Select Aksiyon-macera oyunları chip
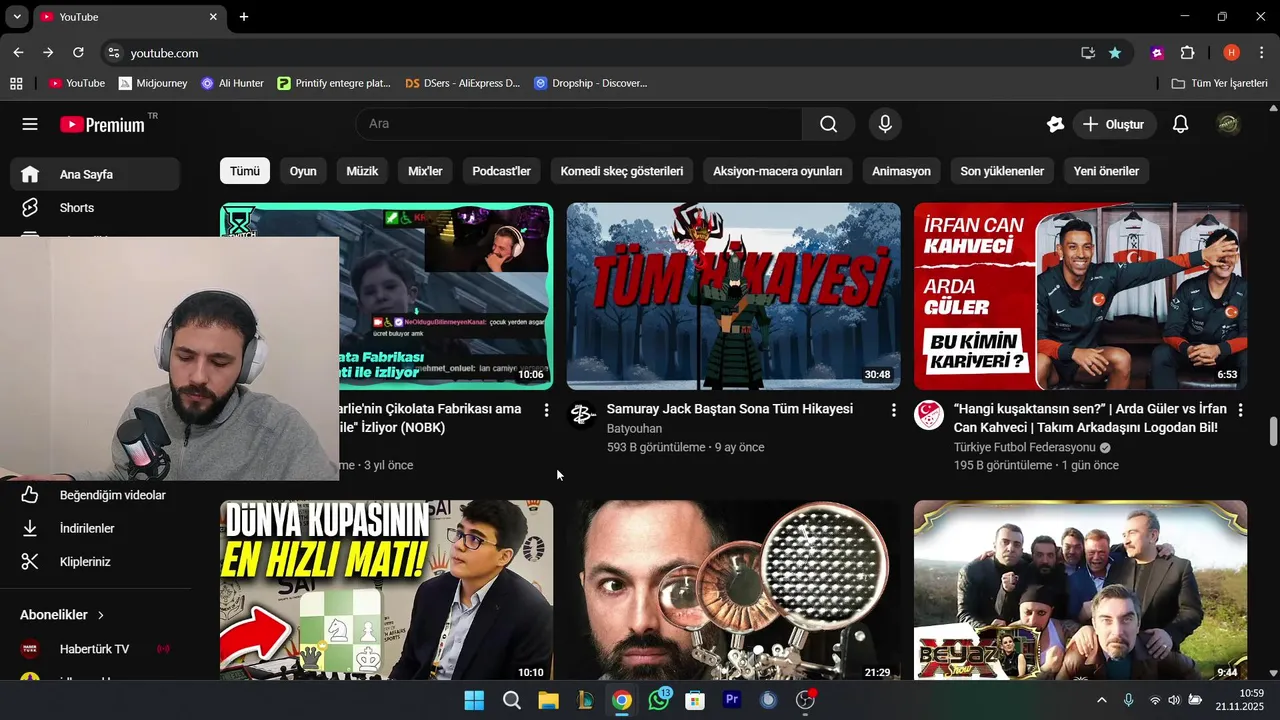The image size is (1280, 720). (778, 171)
